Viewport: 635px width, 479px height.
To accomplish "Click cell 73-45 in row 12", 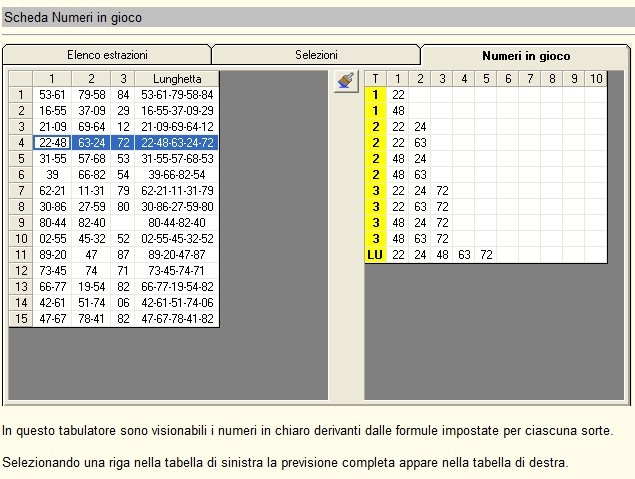I will (53, 271).
